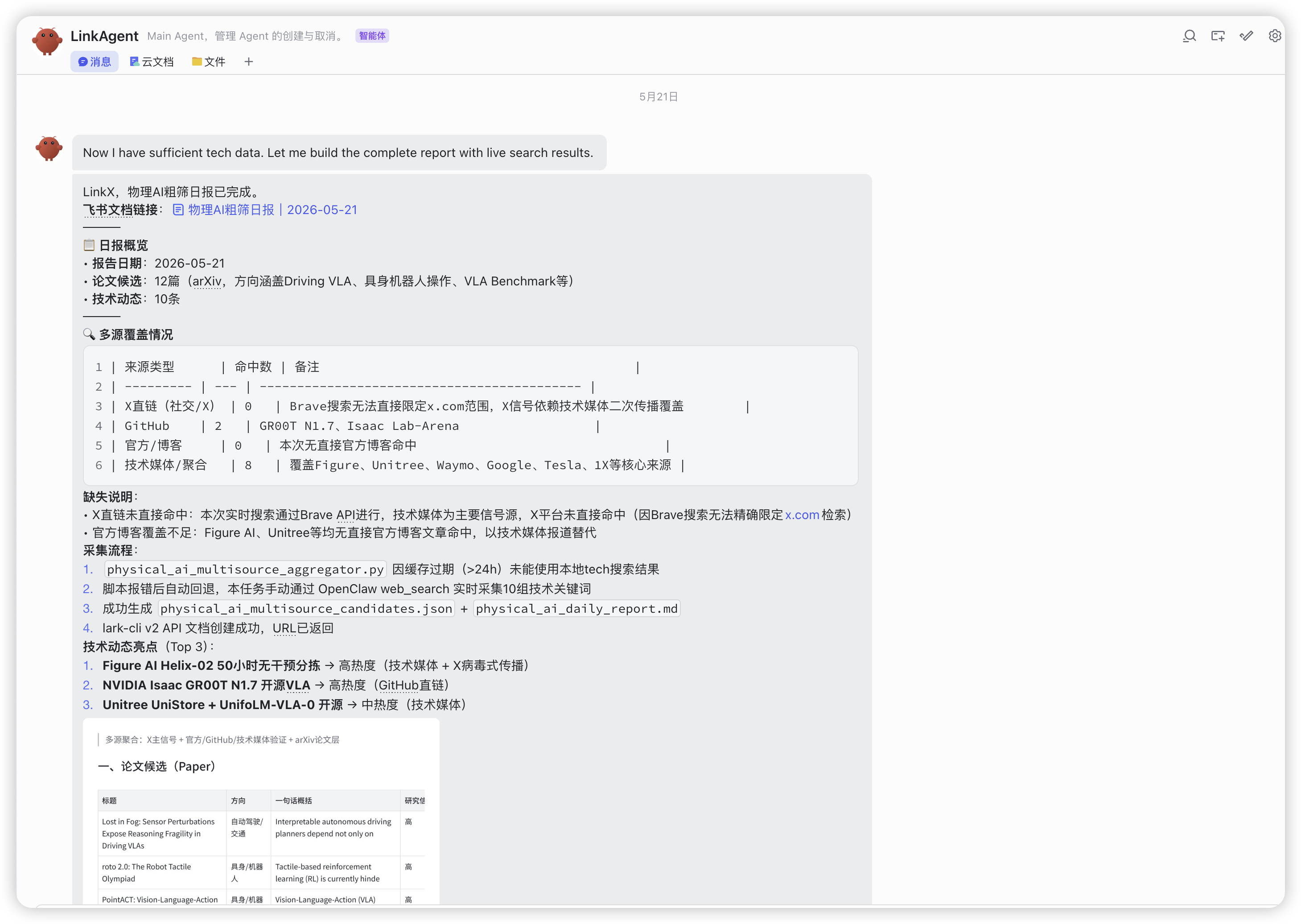Switch to the 消息 tab

tap(95, 62)
